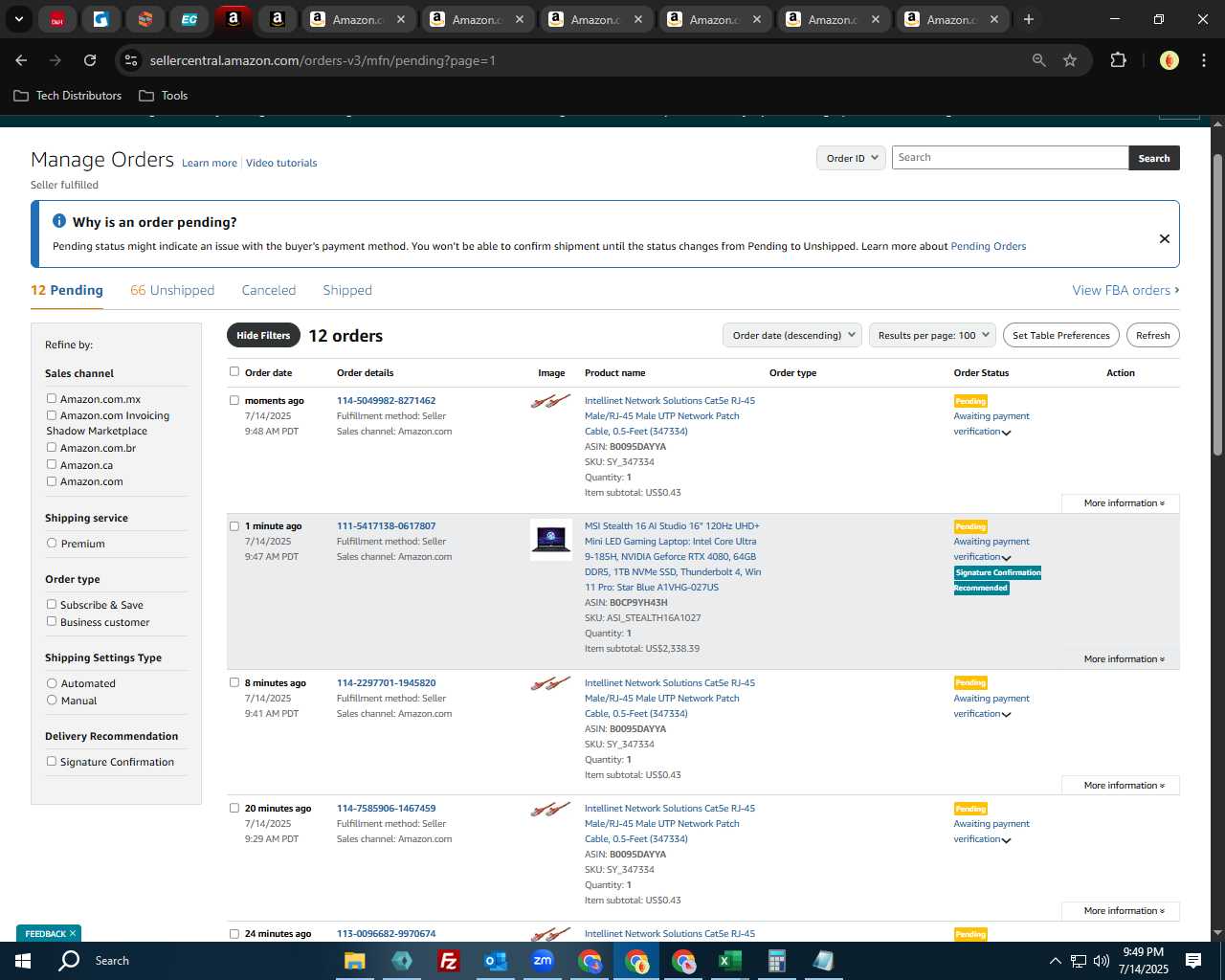Open Excel from the taskbar
Screen dimensions: 1225x980
click(x=729, y=961)
